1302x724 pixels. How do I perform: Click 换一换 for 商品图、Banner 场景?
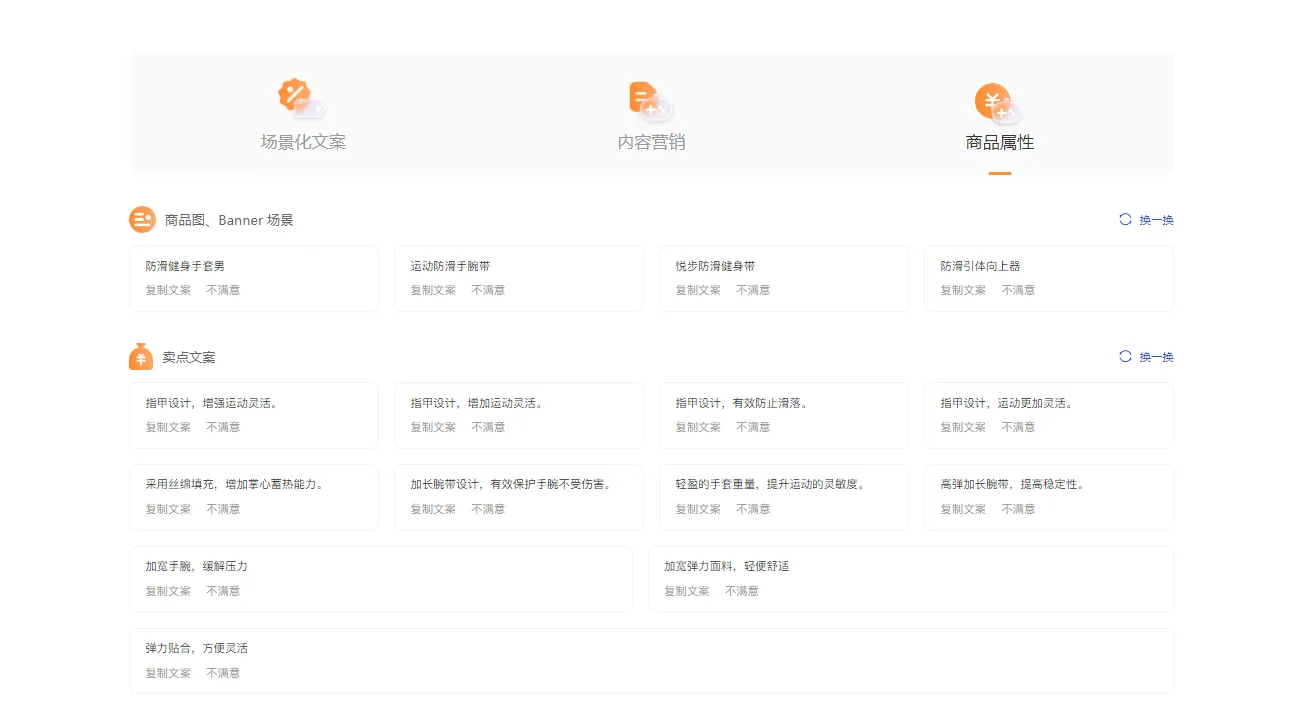1156,220
